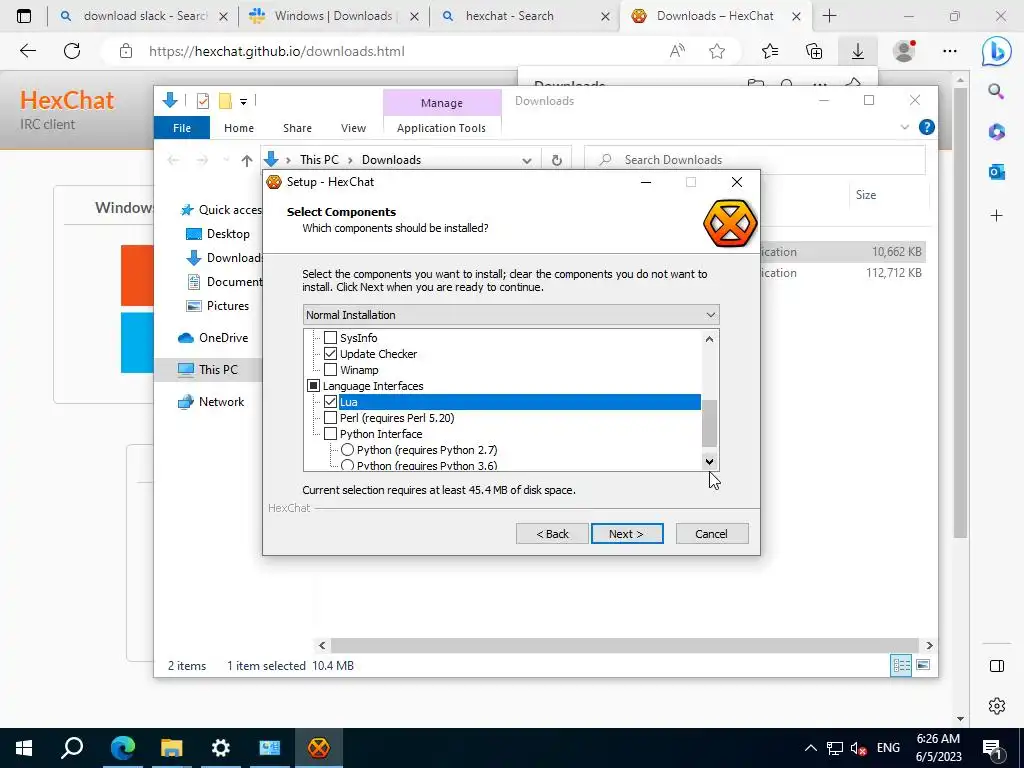This screenshot has height=768, width=1024.
Task: Click File Explorer up arrow
Action: click(246, 160)
